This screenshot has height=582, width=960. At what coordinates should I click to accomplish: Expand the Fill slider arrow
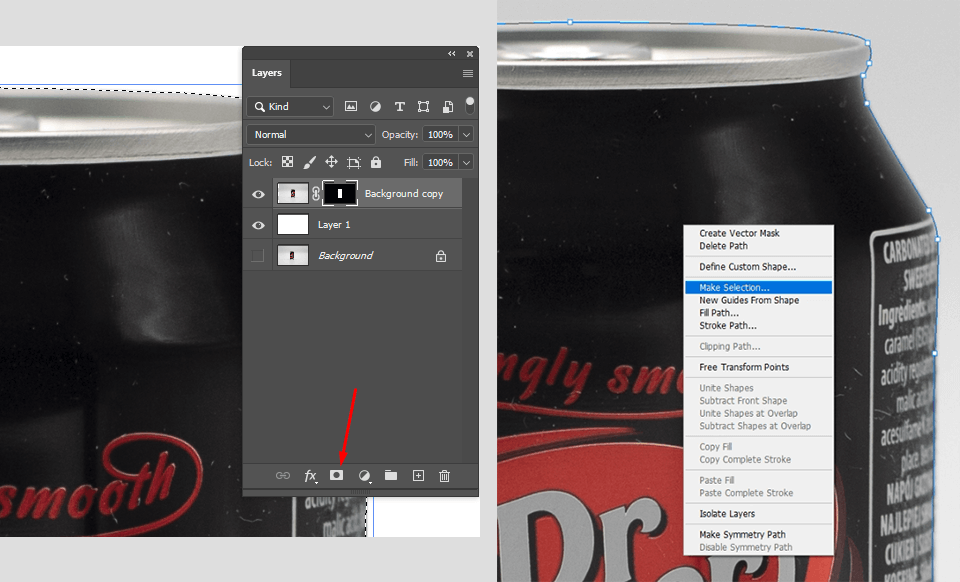point(467,162)
